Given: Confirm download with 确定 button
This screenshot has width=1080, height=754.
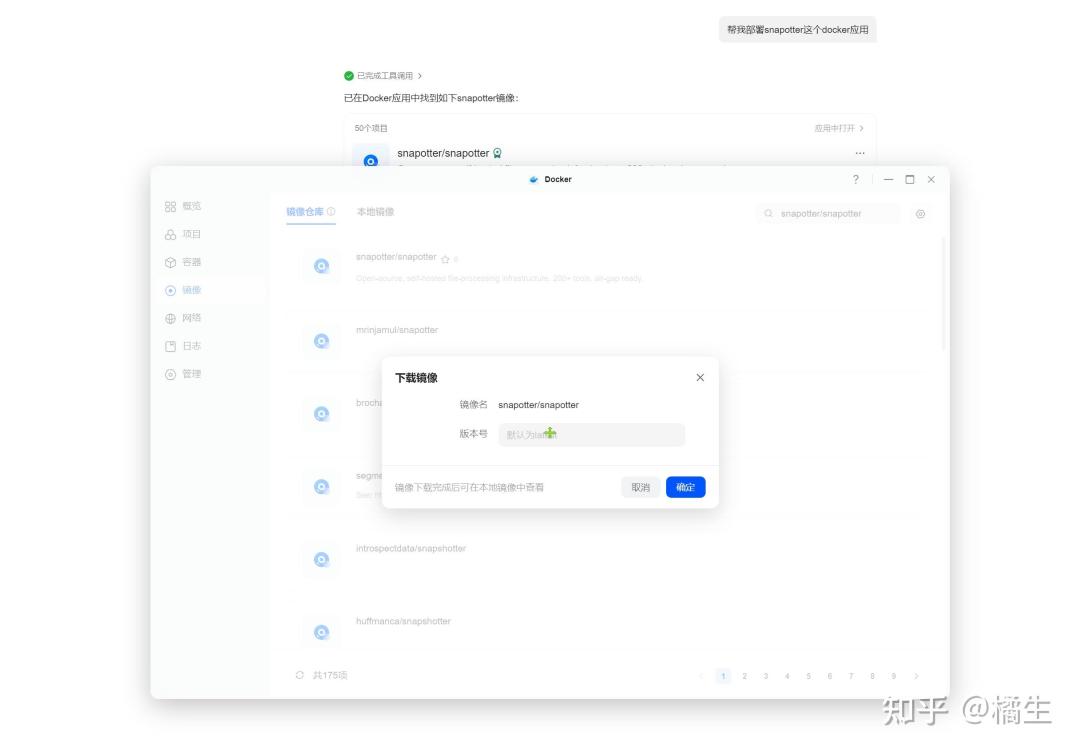Looking at the screenshot, I should 685,487.
